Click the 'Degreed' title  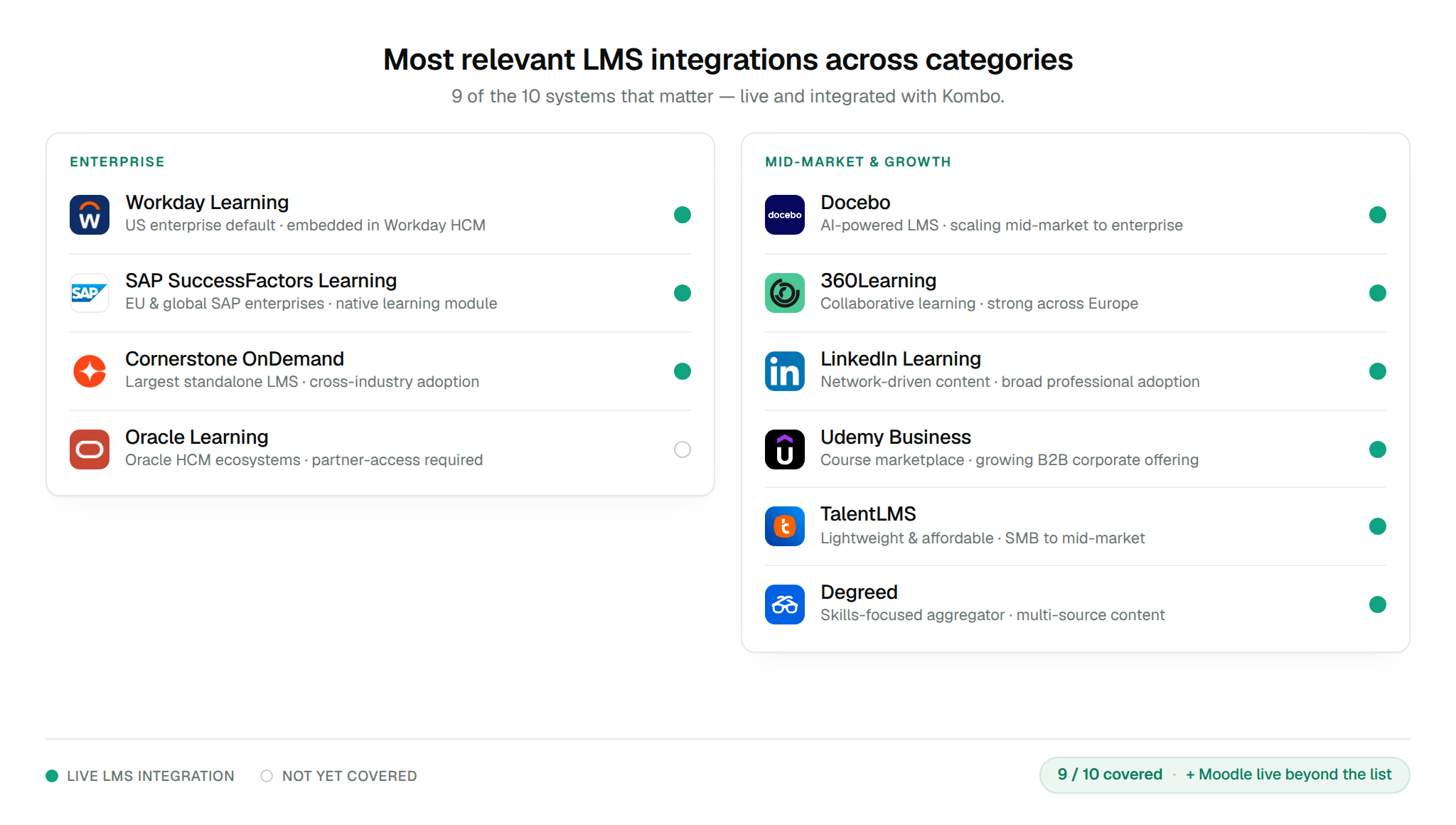pos(859,592)
